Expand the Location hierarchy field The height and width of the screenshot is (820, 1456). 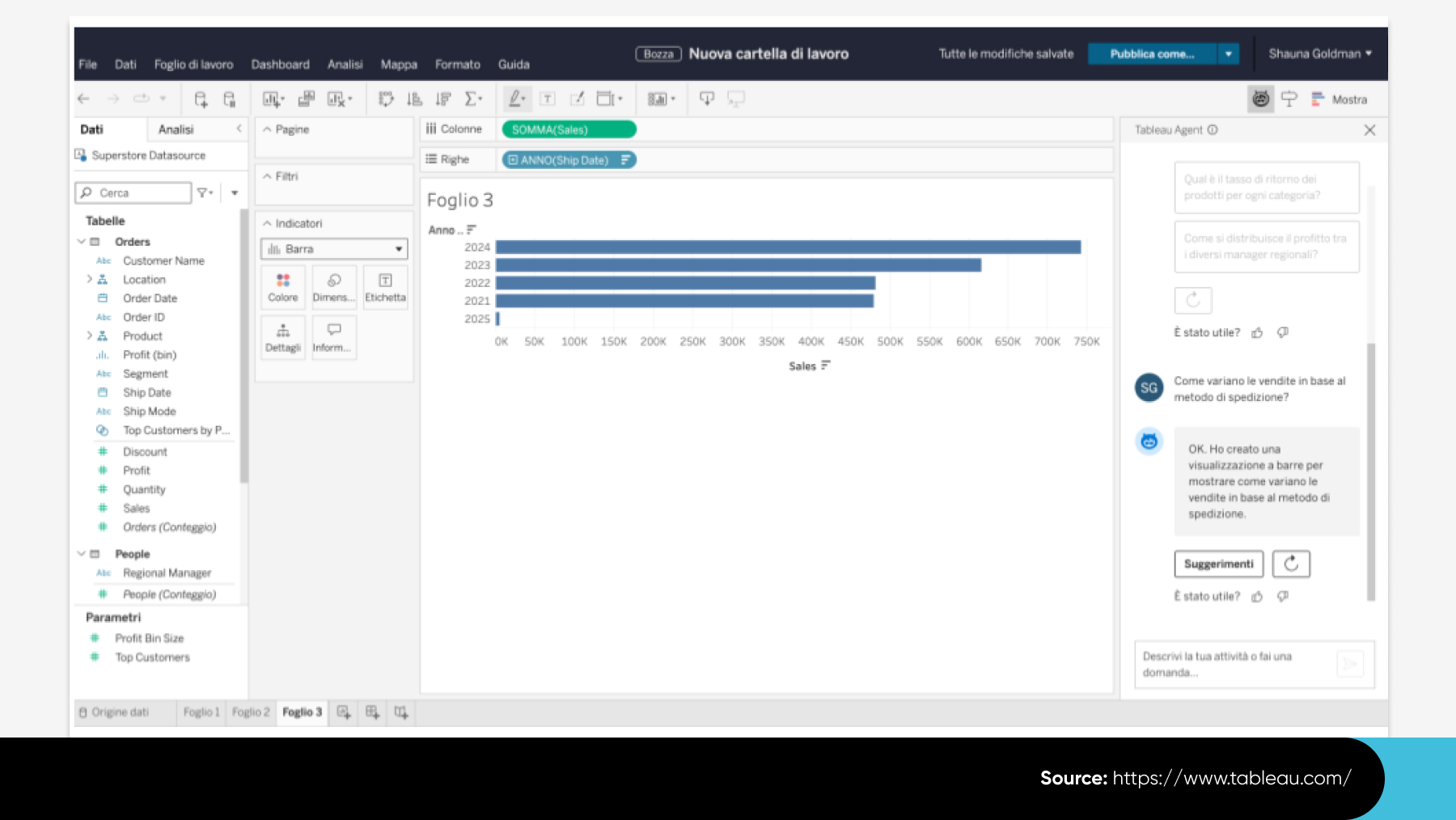point(90,279)
